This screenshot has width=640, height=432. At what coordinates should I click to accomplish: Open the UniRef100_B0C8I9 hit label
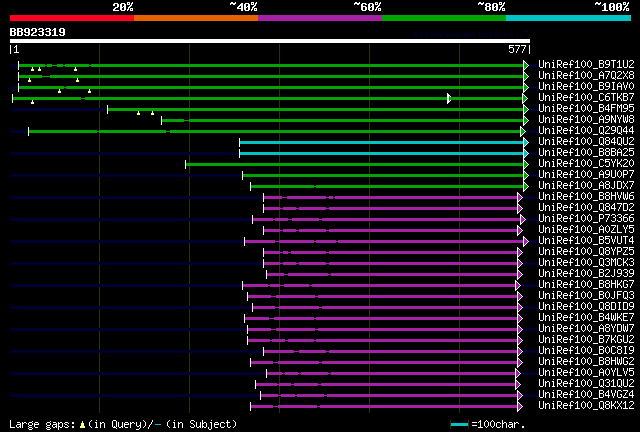[x=586, y=351]
